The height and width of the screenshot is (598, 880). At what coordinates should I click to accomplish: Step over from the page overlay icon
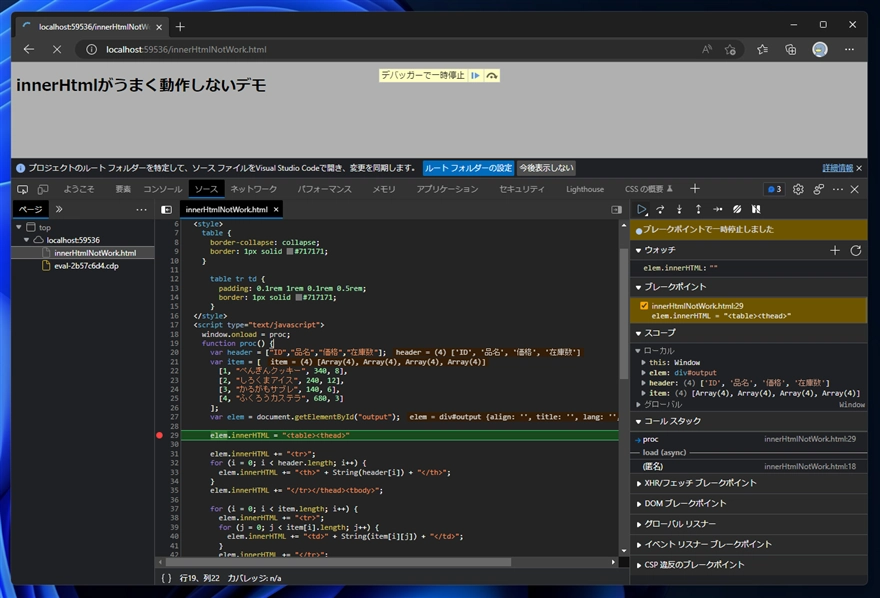tap(492, 75)
